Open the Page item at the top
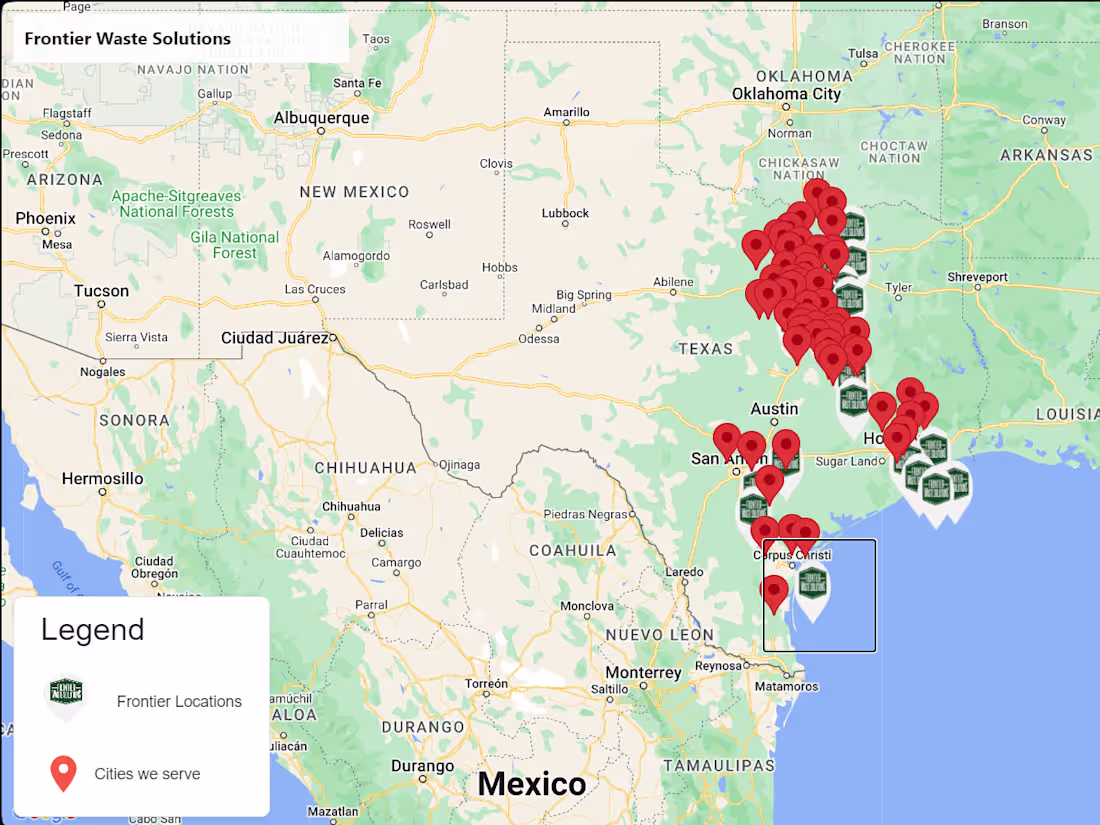The width and height of the screenshot is (1100, 825). pos(78,7)
